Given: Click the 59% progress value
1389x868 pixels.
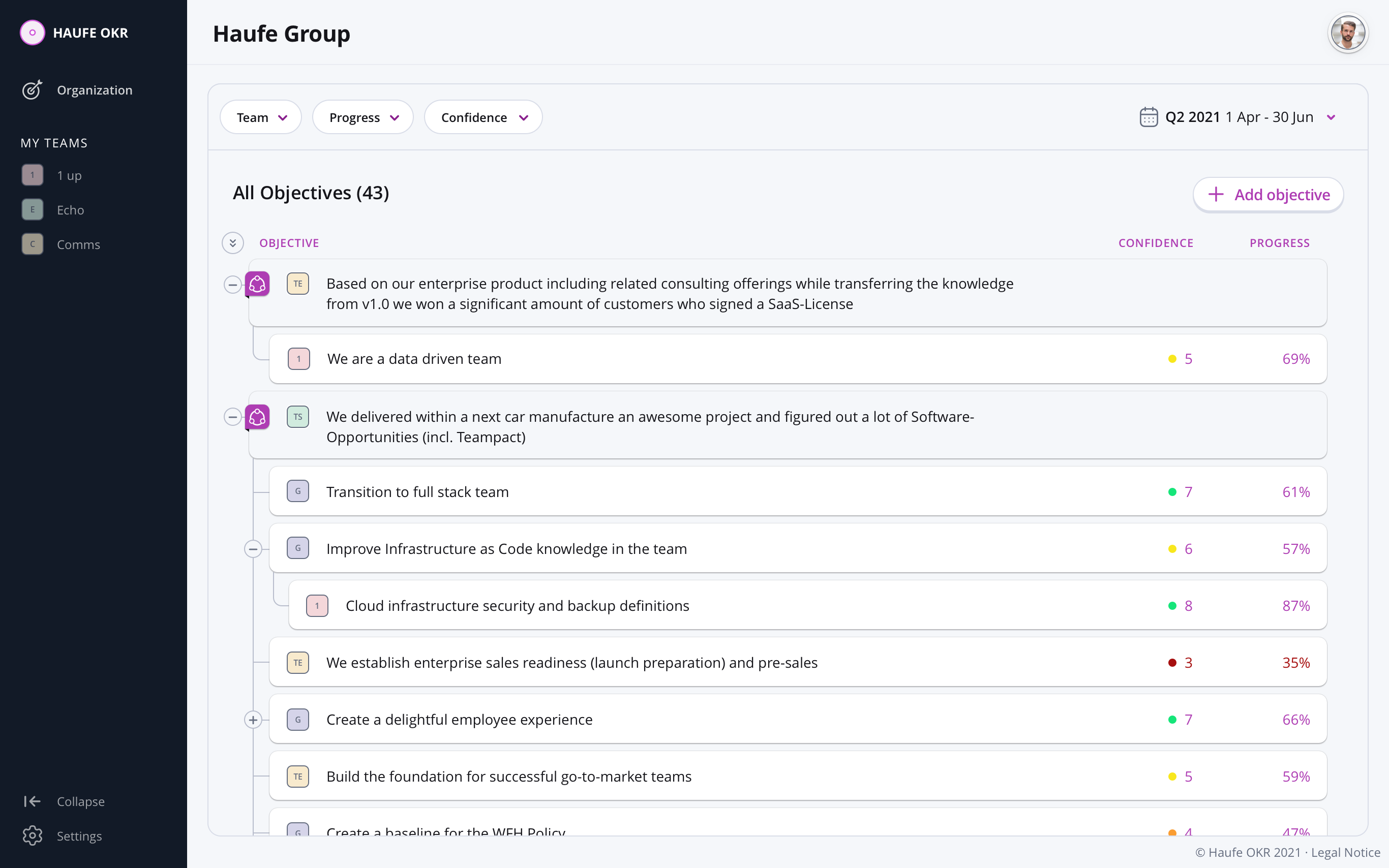Looking at the screenshot, I should 1296,776.
